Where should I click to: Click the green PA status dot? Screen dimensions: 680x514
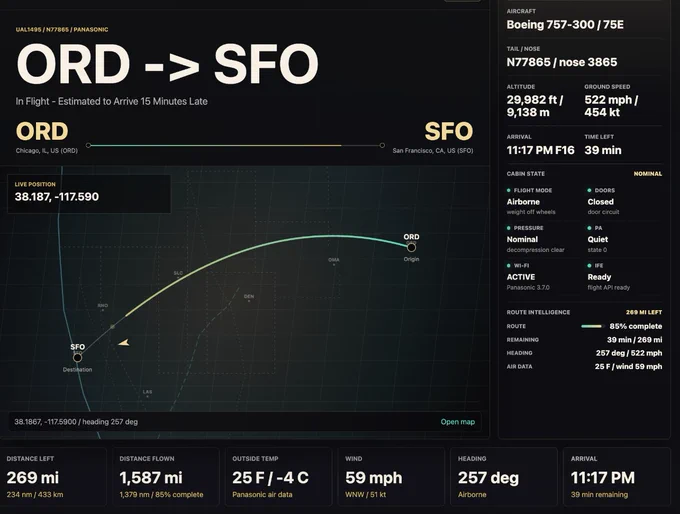click(589, 228)
